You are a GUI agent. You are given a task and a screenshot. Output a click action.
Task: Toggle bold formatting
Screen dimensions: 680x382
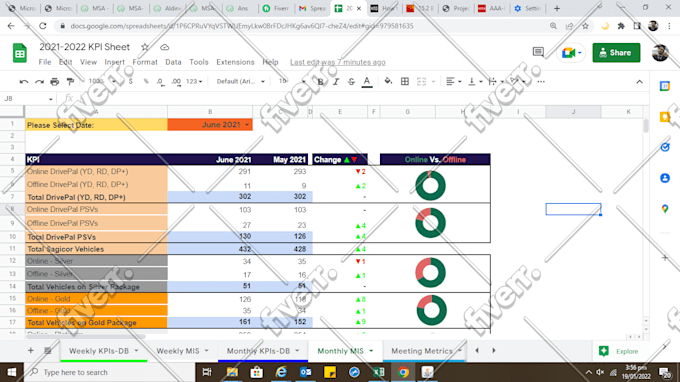coord(320,82)
